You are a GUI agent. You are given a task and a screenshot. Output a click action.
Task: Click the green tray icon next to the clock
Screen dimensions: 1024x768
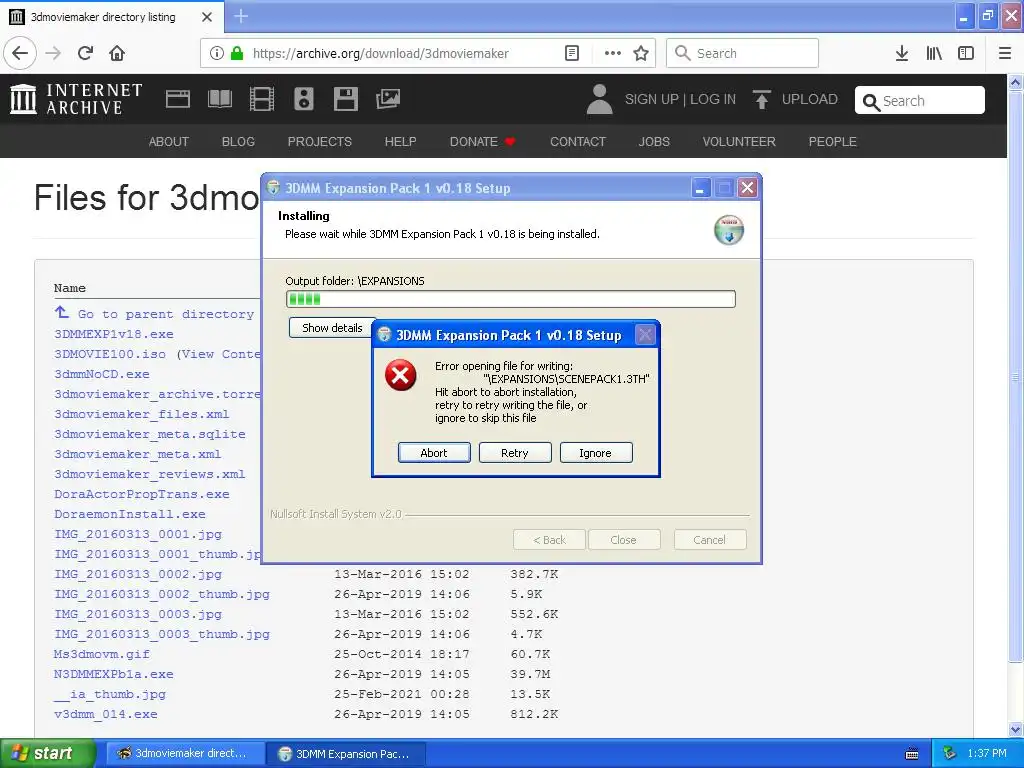pyautogui.click(x=950, y=754)
